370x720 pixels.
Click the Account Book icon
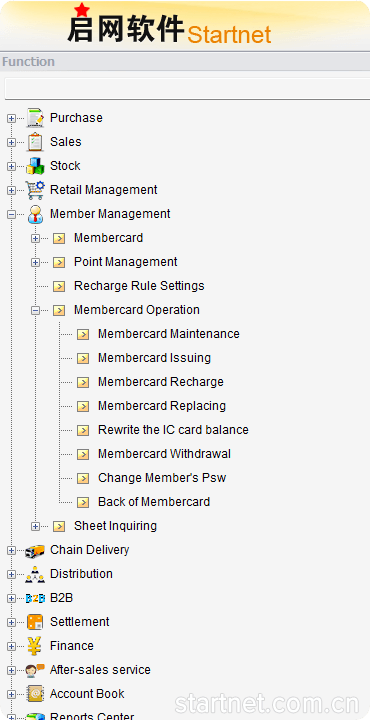(x=35, y=694)
